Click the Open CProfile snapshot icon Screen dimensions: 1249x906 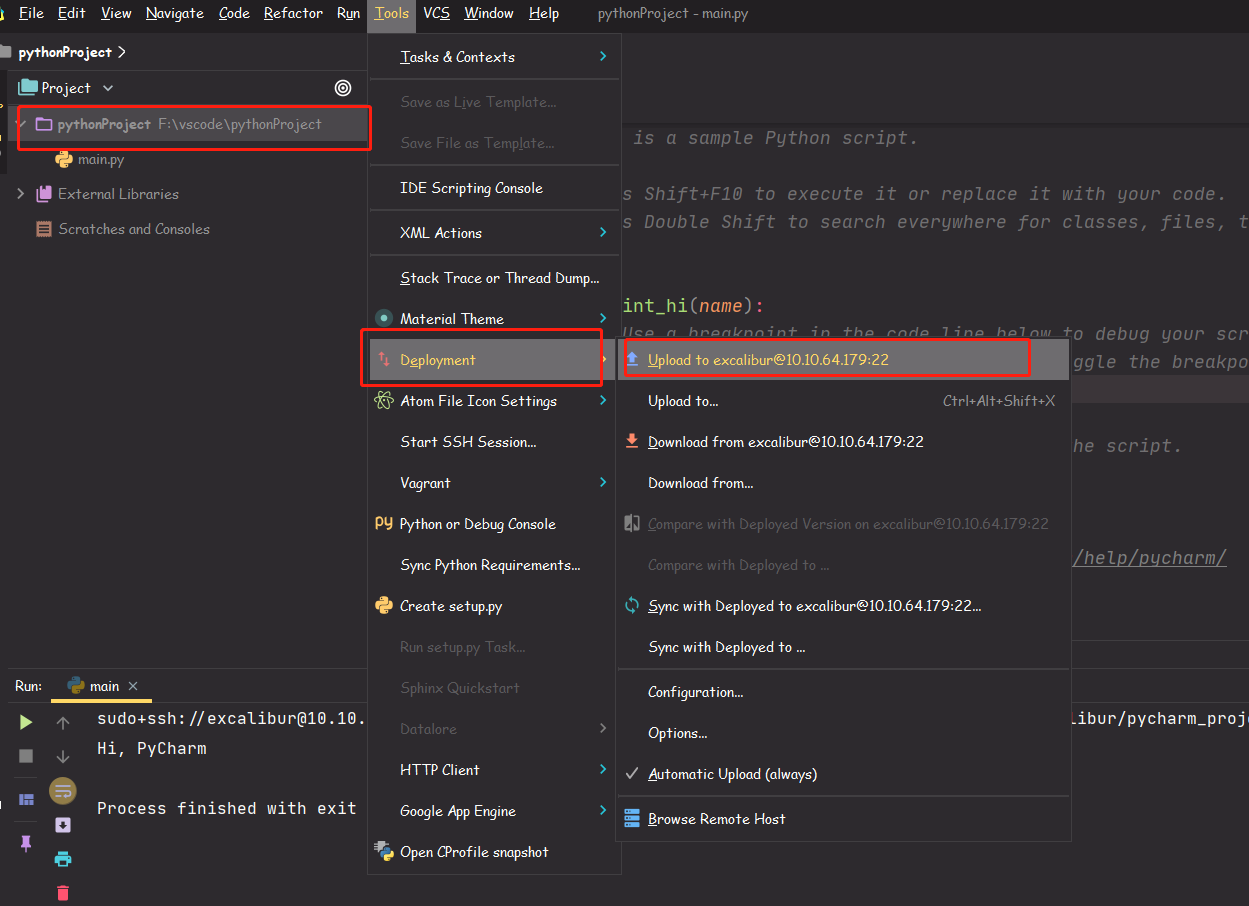pos(384,851)
